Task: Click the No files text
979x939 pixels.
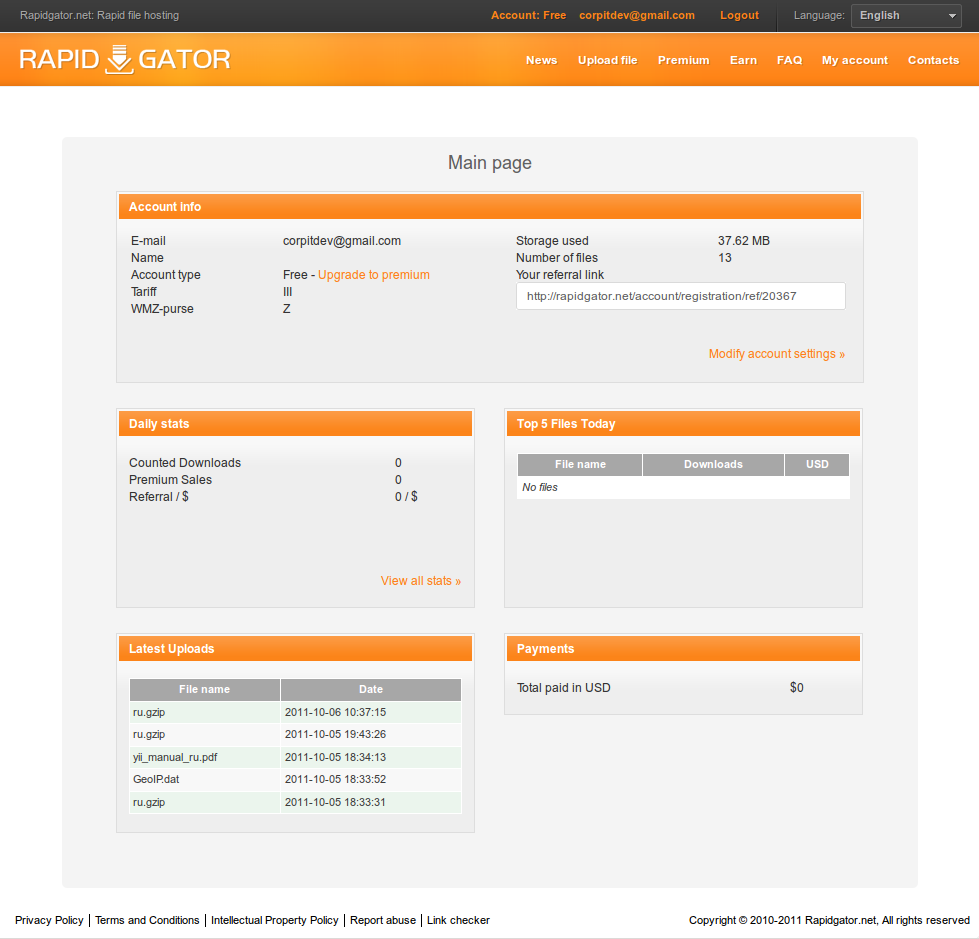Action: (x=540, y=488)
